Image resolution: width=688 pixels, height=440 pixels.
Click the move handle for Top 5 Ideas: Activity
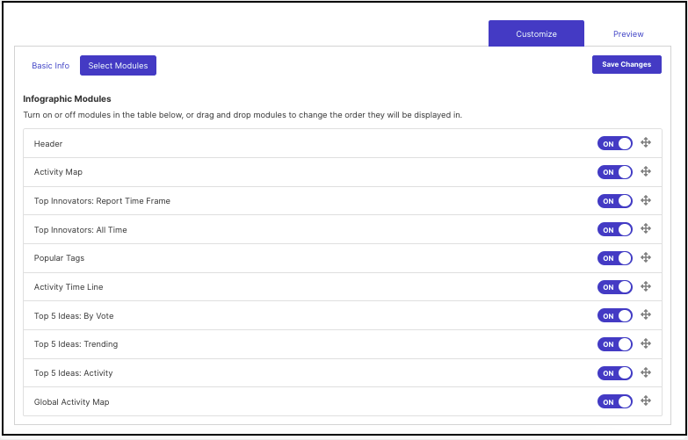[645, 372]
